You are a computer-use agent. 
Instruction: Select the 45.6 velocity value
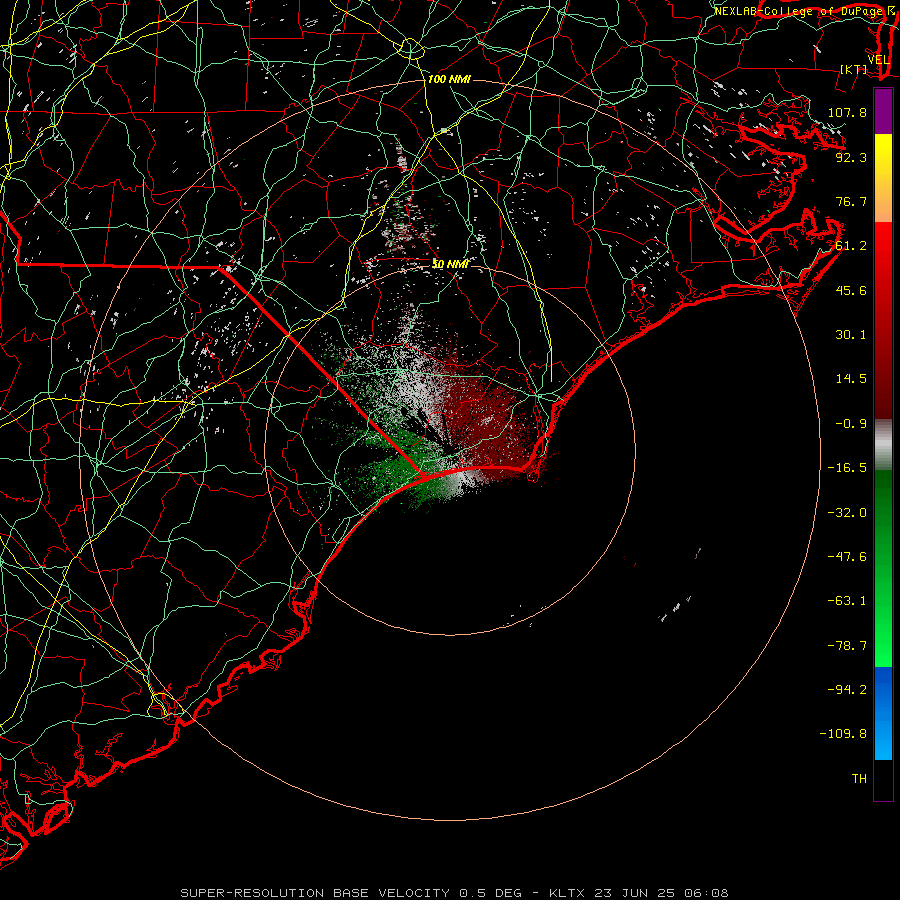click(x=851, y=290)
